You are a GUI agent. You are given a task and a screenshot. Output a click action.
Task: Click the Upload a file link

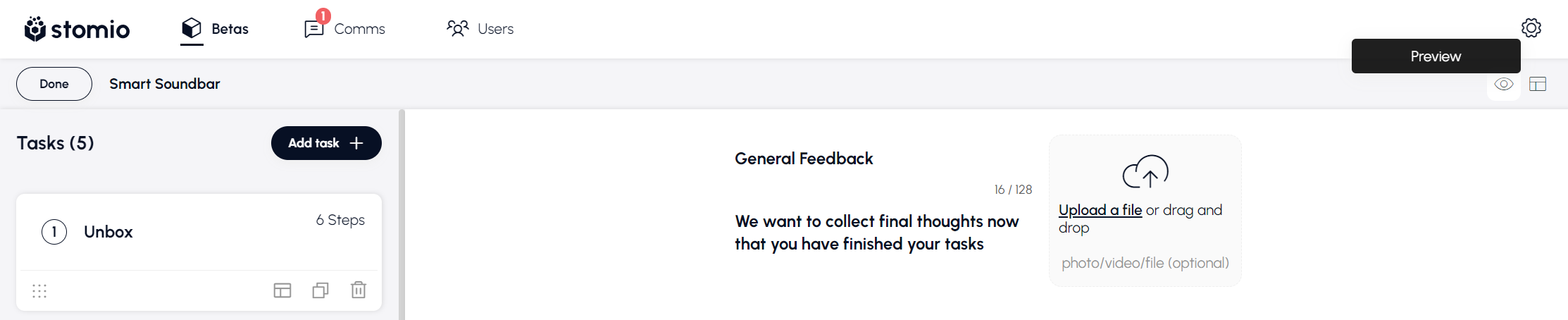click(1100, 210)
